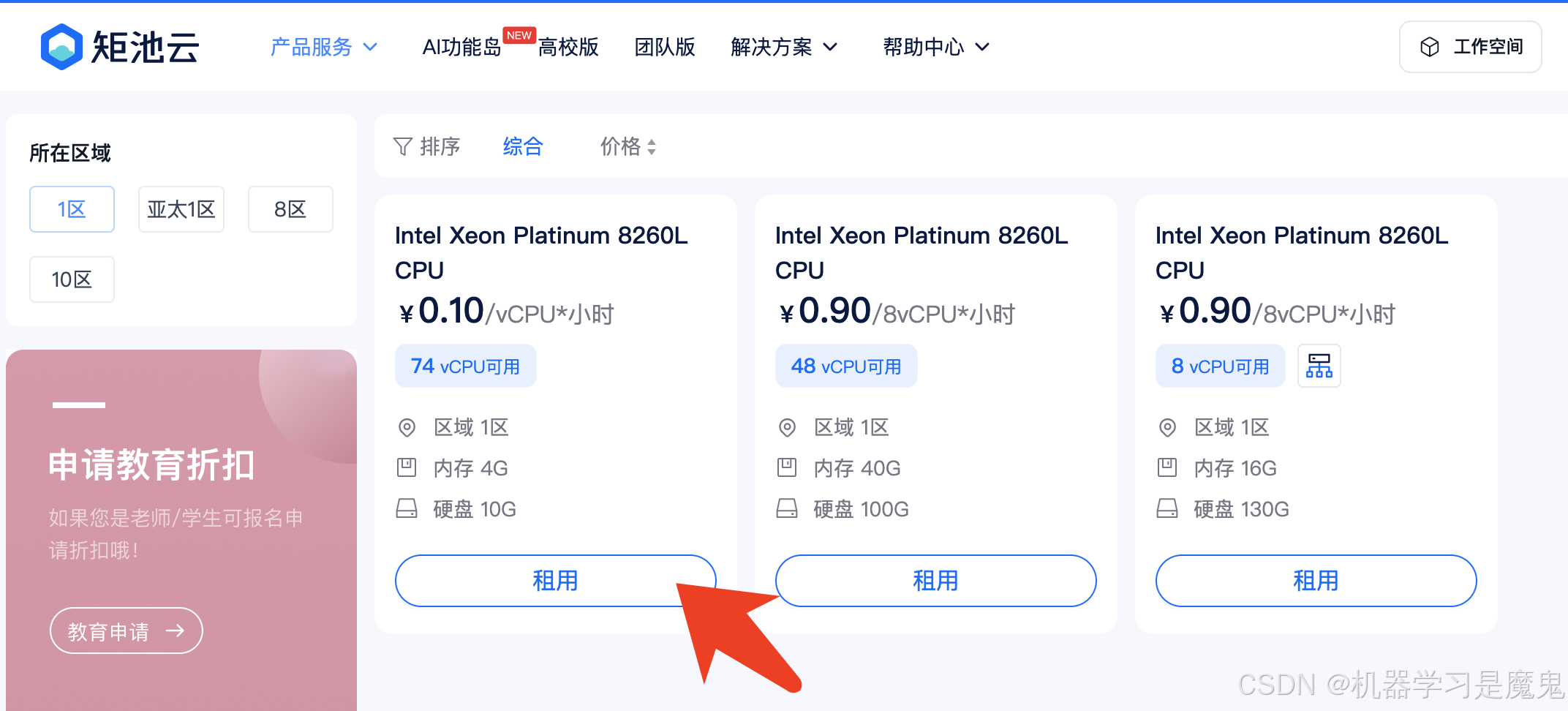The image size is (1568, 711).
Task: Click the disk icon next to 硬盘 130G
Action: [1167, 508]
